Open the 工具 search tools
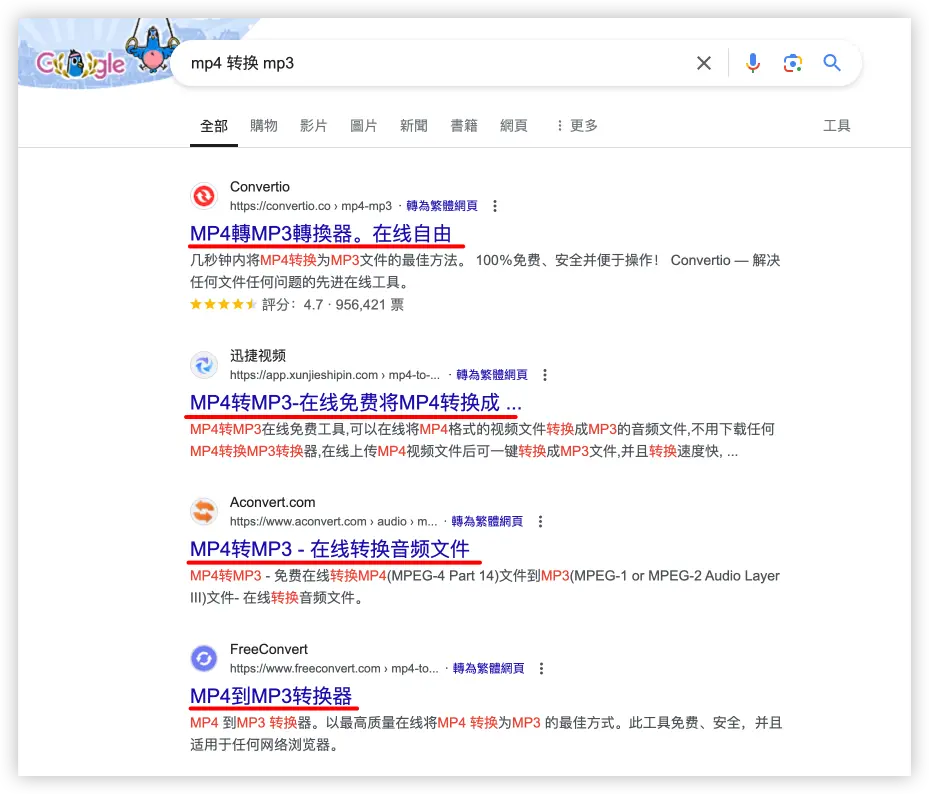 coord(837,126)
